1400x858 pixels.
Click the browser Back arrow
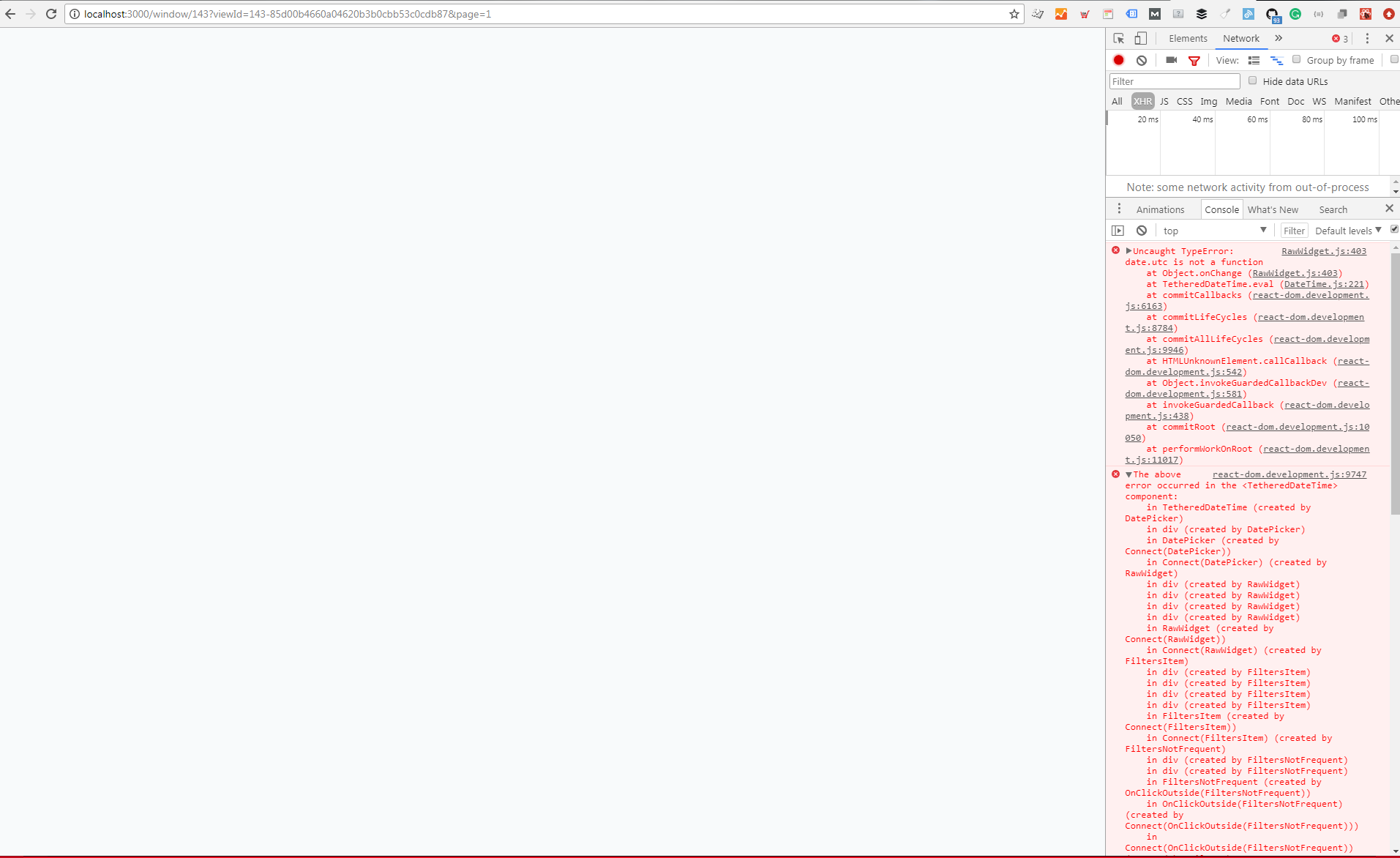click(x=10, y=14)
